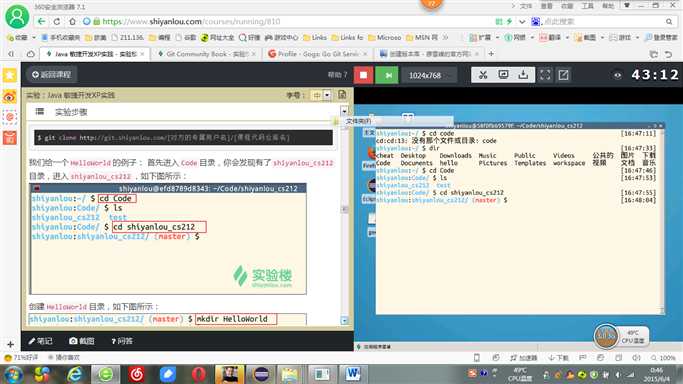Expand the address bar history dropdown arrow
This screenshot has width=683, height=384.
(x=522, y=21)
